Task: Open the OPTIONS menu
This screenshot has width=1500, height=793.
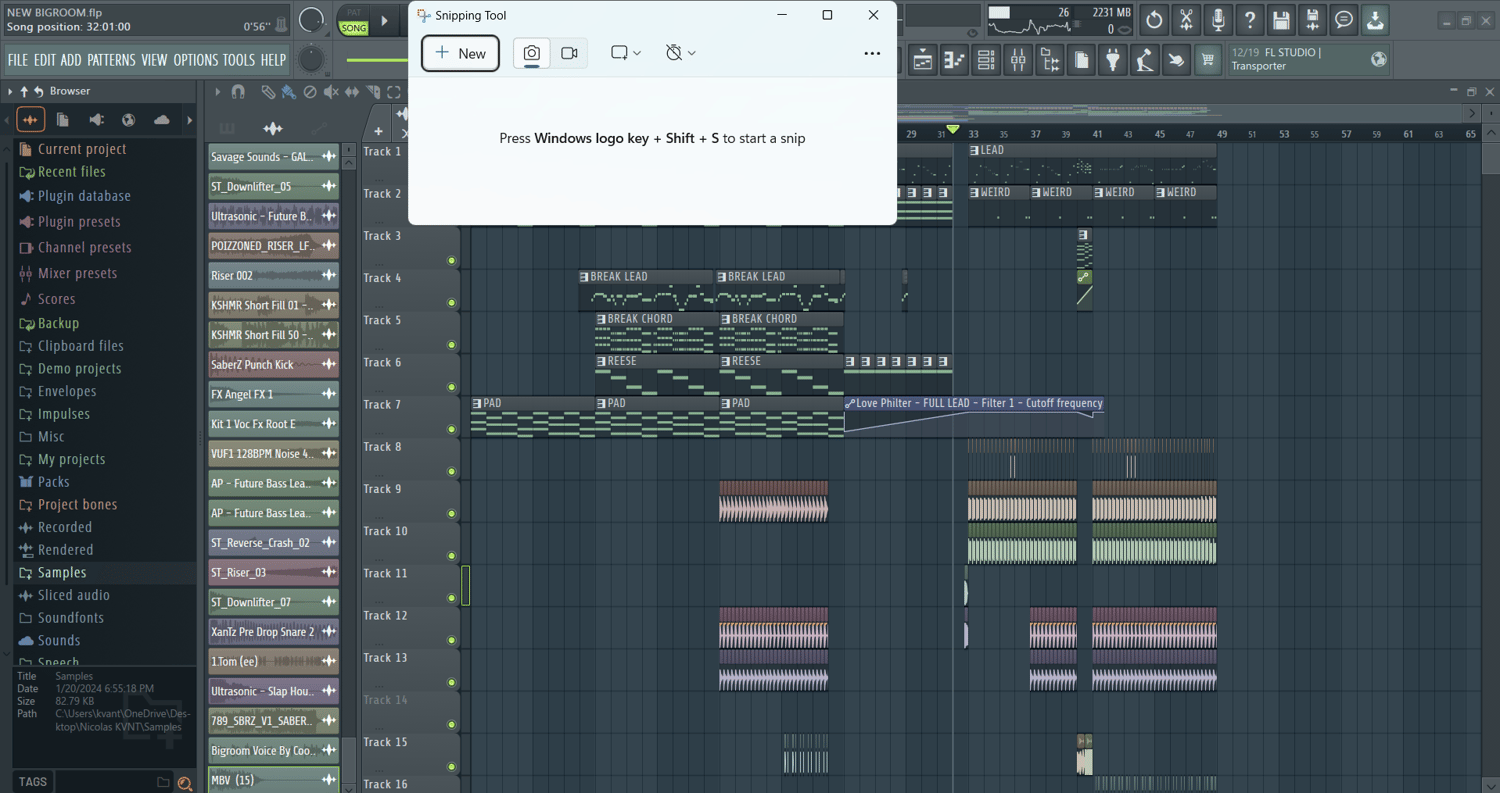Action: click(196, 60)
